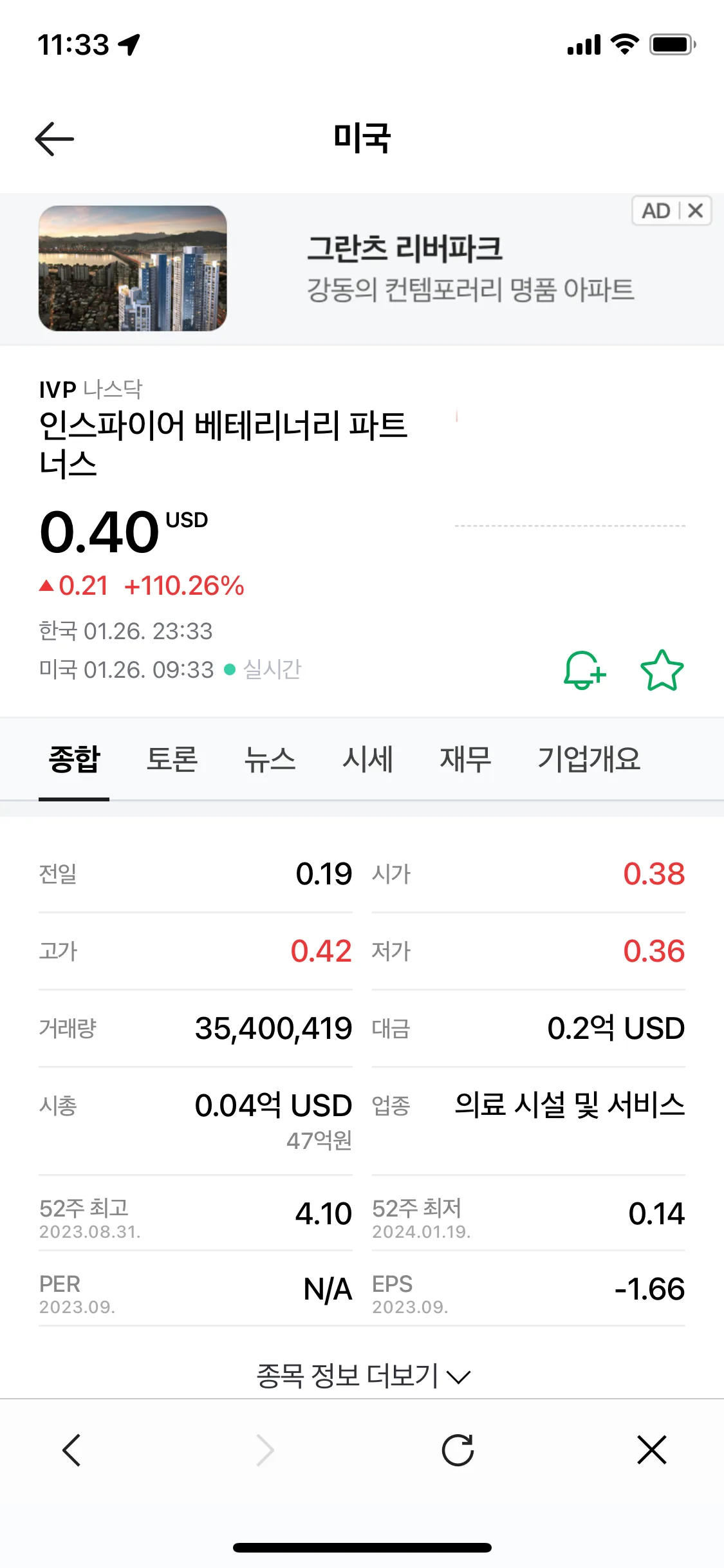724x1568 pixels.
Task: Tap the 업종 의료 시설 및 서비스 value
Action: click(x=570, y=1105)
